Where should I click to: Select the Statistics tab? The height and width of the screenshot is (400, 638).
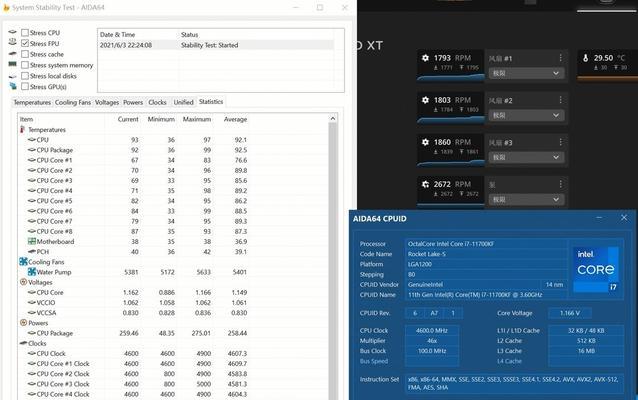(211, 102)
